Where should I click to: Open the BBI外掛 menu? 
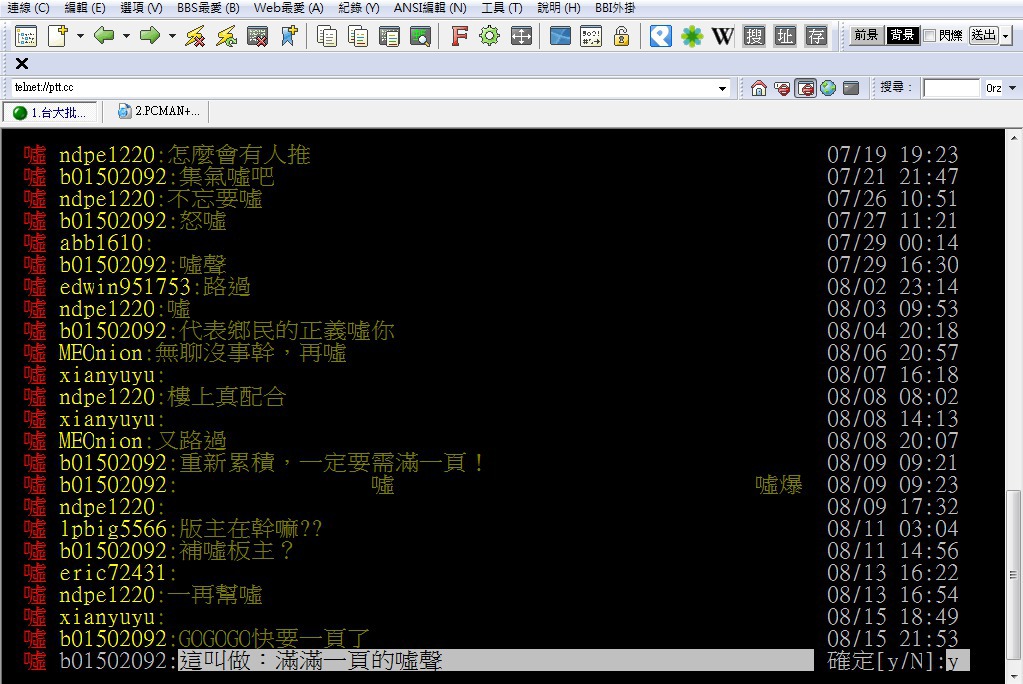pyautogui.click(x=615, y=8)
